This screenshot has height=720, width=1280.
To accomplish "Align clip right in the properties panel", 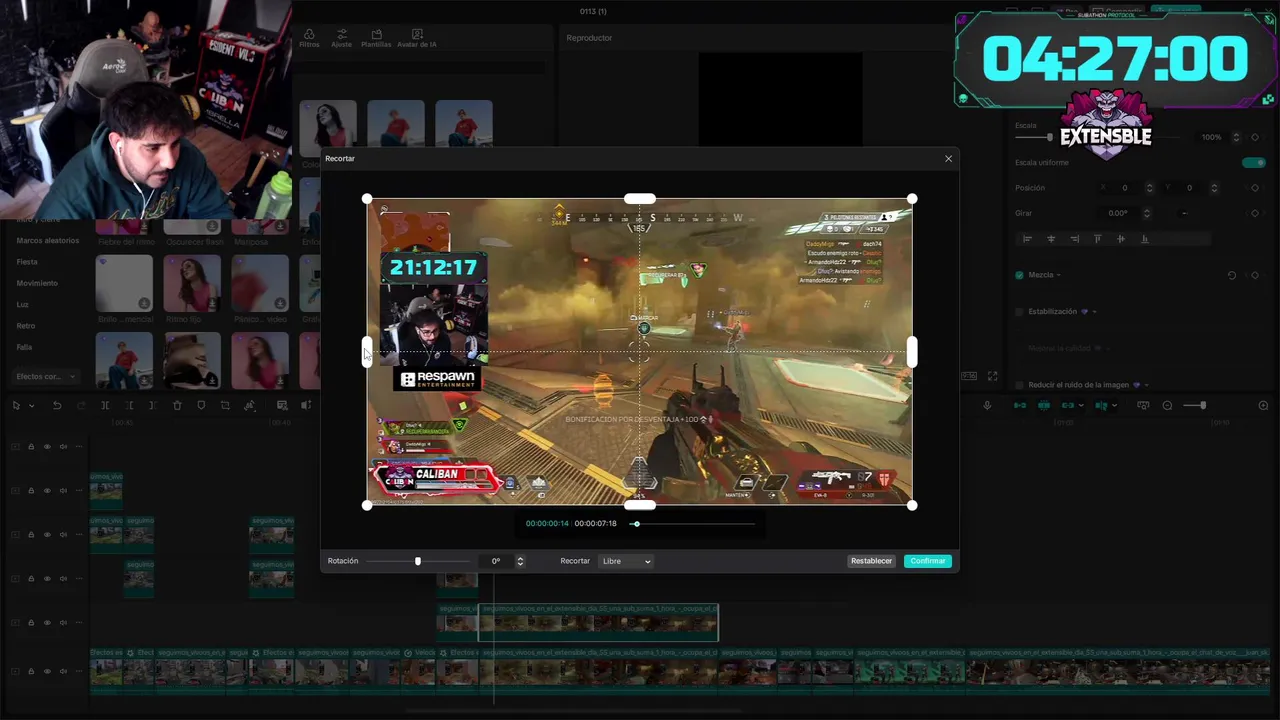I will 1075,239.
